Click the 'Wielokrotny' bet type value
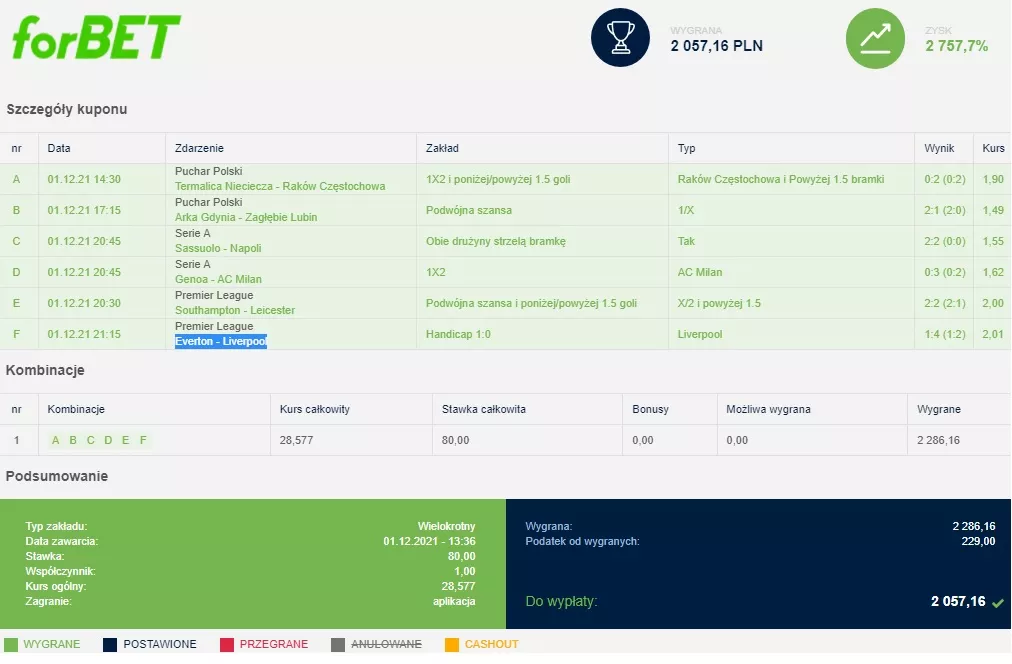Image resolution: width=1012 pixels, height=664 pixels. coord(447,527)
